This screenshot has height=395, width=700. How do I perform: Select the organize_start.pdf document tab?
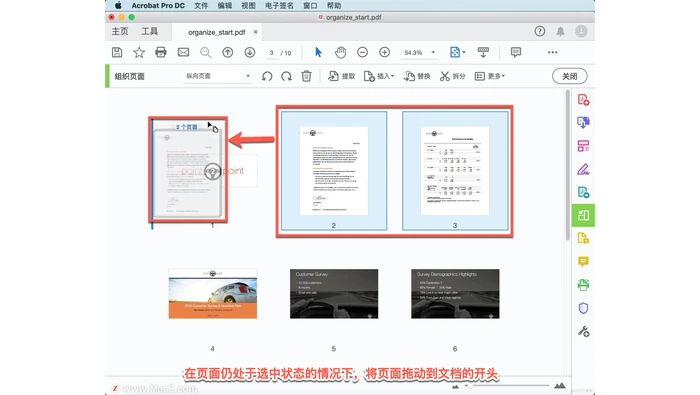pyautogui.click(x=217, y=32)
